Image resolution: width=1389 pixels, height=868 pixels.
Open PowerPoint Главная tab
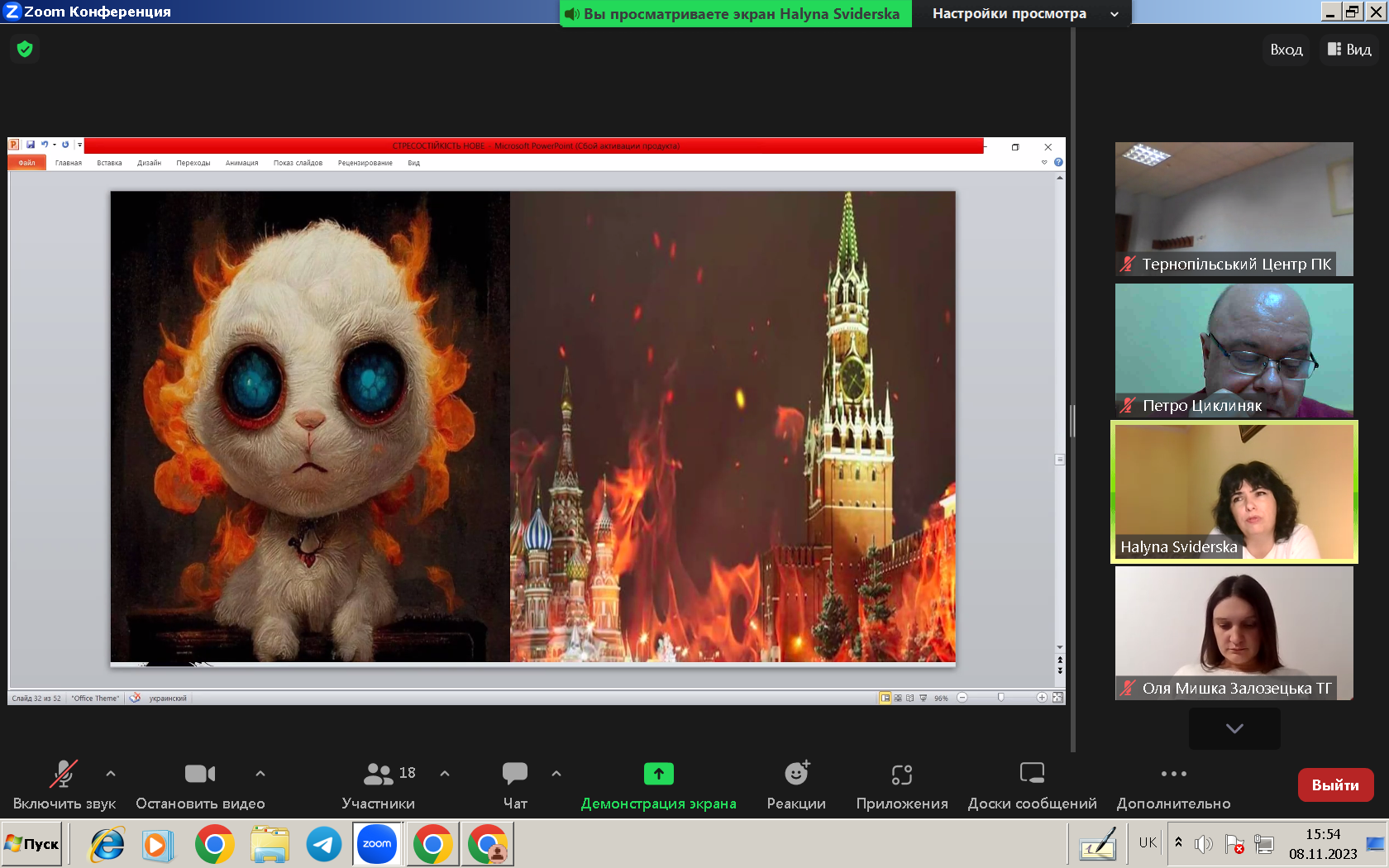coord(69,163)
